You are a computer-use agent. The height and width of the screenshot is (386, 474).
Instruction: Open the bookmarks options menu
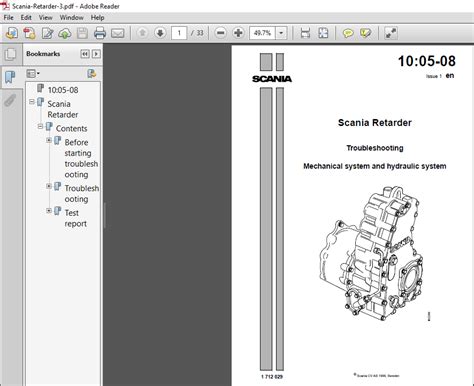[33, 73]
